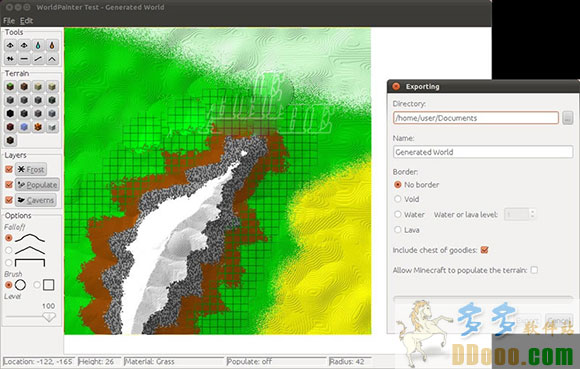Select the Void border option

398,199
